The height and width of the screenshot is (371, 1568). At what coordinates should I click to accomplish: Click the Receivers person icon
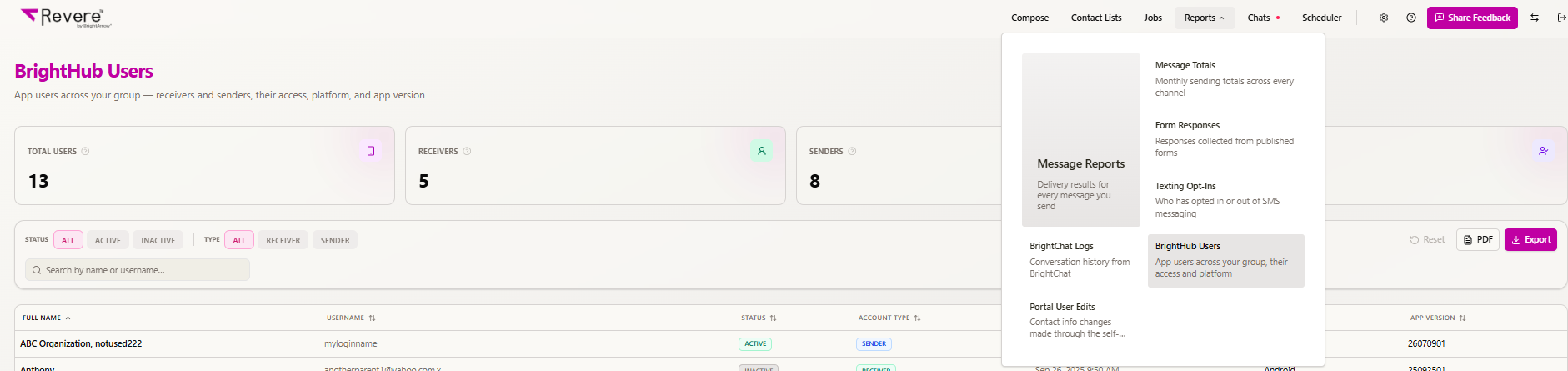click(762, 151)
